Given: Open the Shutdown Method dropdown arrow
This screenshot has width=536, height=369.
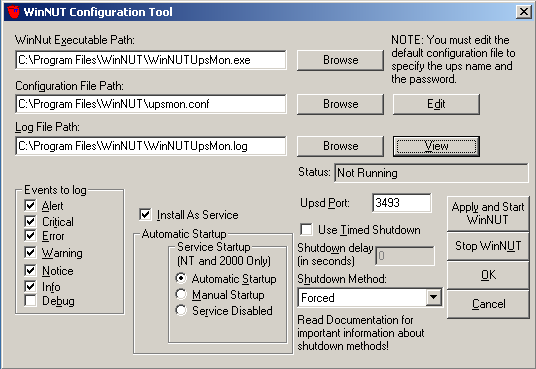Looking at the screenshot, I should point(433,297).
